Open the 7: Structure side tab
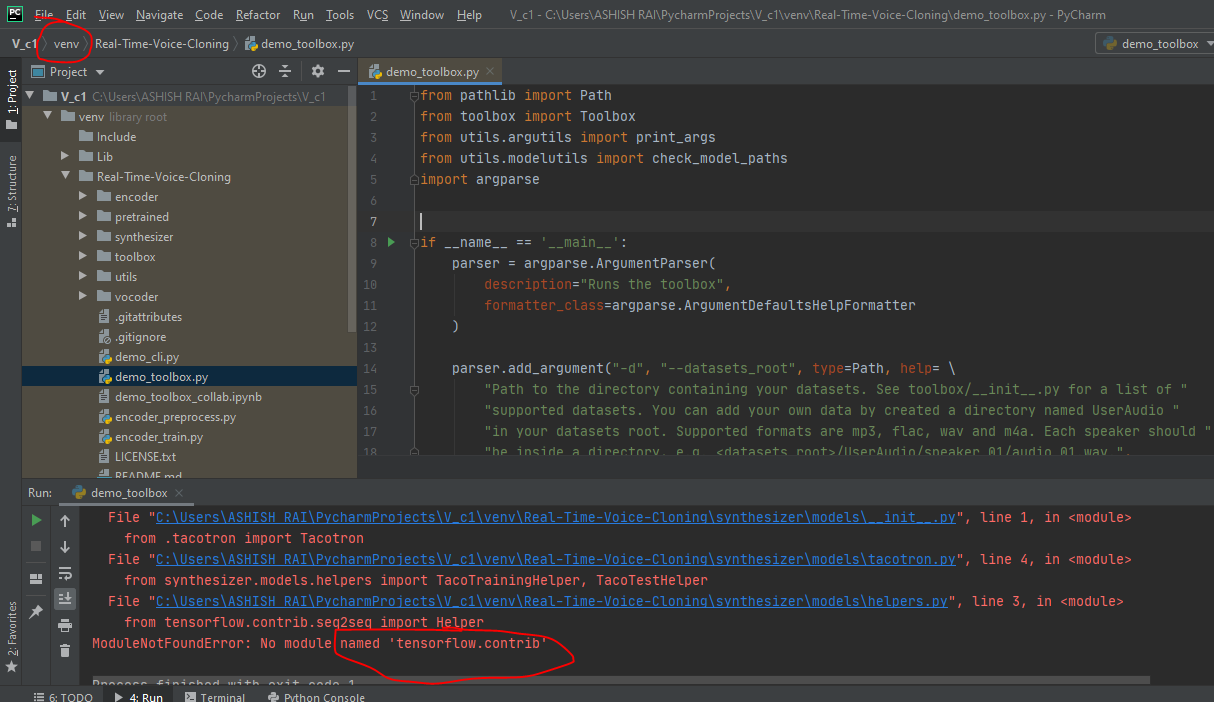Image resolution: width=1214 pixels, height=702 pixels. tap(11, 192)
